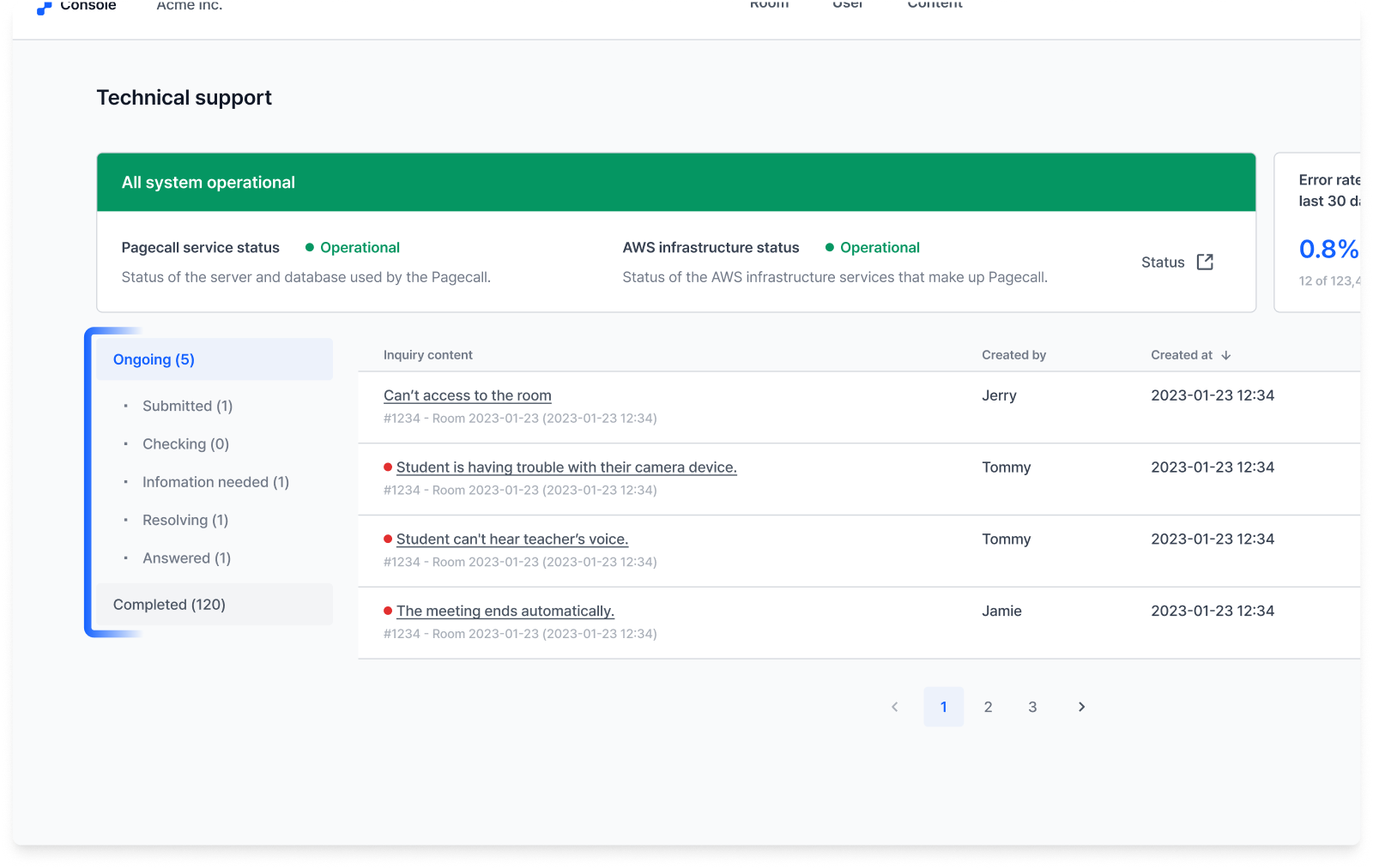
Task: Go to page 2
Action: coord(989,707)
